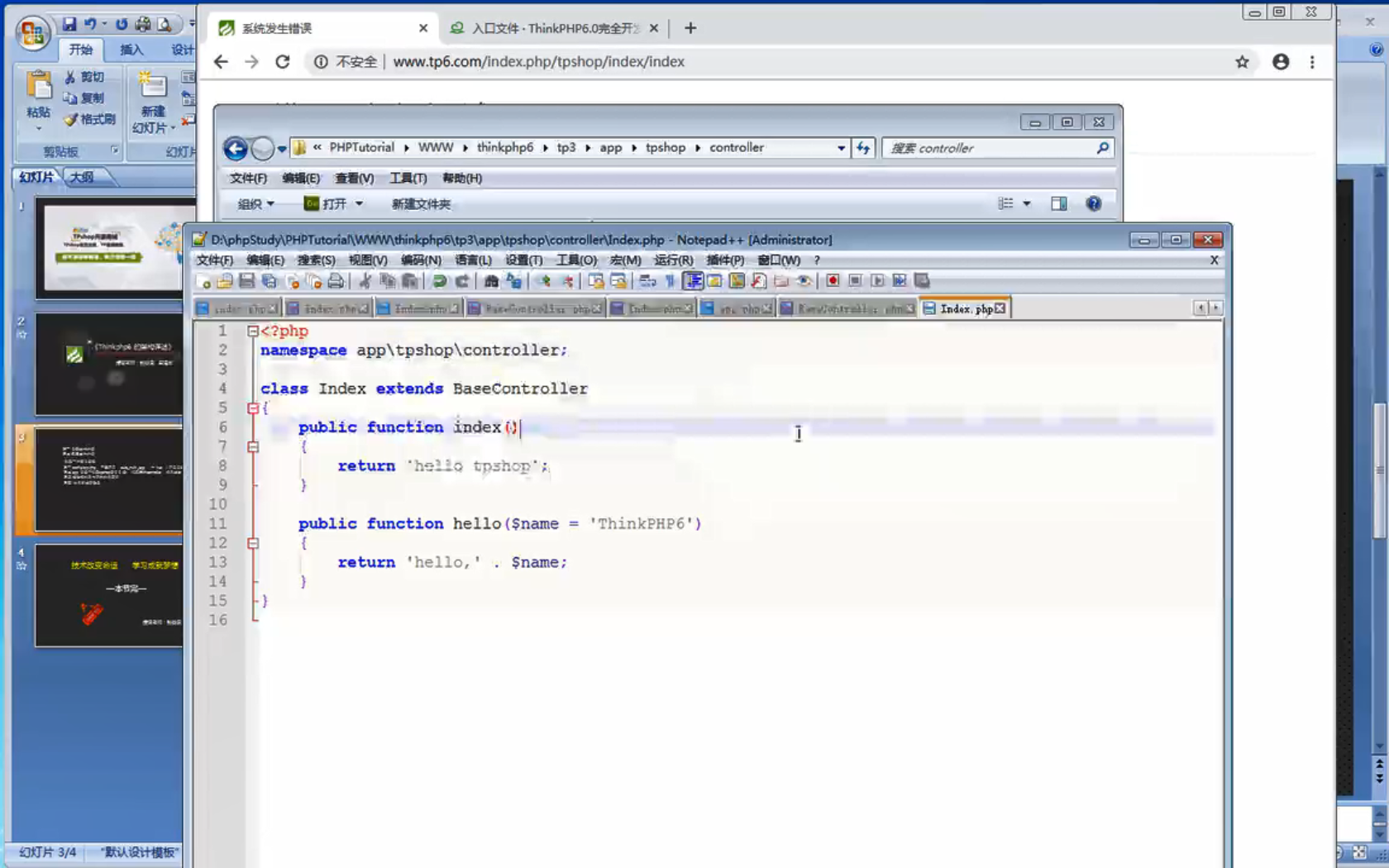The width and height of the screenshot is (1389, 868).
Task: Click the Print icon in Notepad++ toolbar
Action: coord(336,282)
